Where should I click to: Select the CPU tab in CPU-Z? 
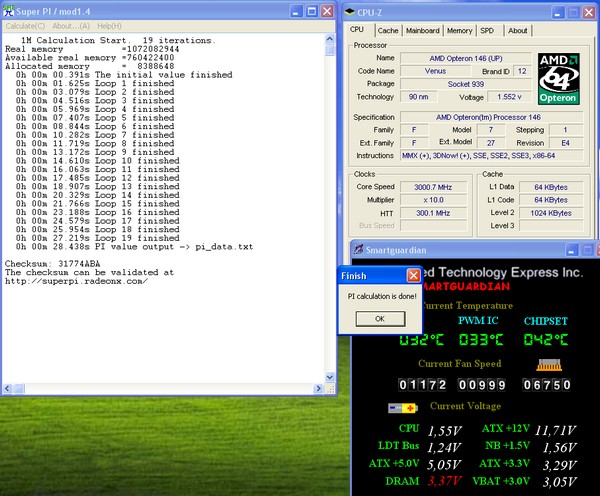[357, 29]
